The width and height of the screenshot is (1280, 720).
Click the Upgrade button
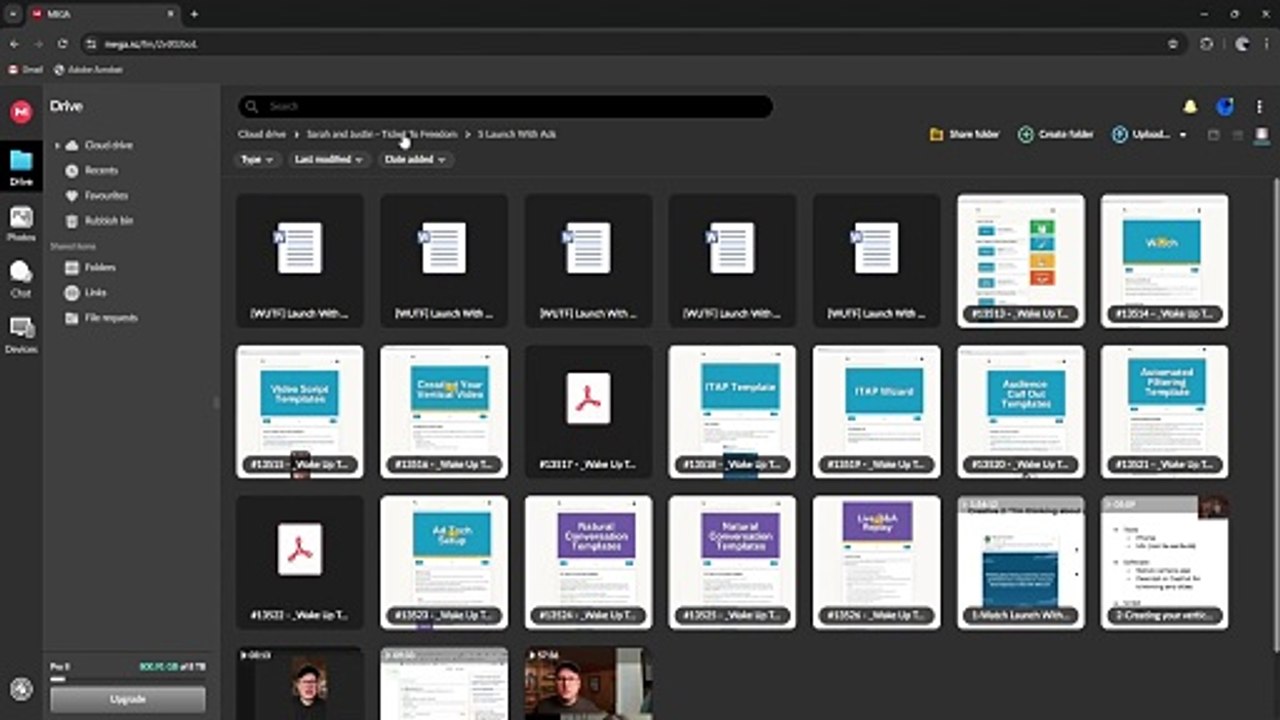pos(128,699)
